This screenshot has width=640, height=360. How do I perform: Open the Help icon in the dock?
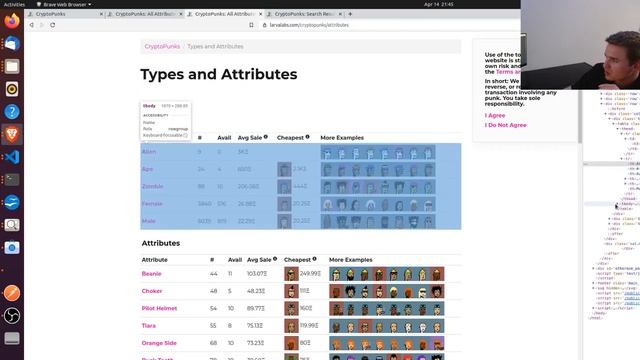(12, 111)
